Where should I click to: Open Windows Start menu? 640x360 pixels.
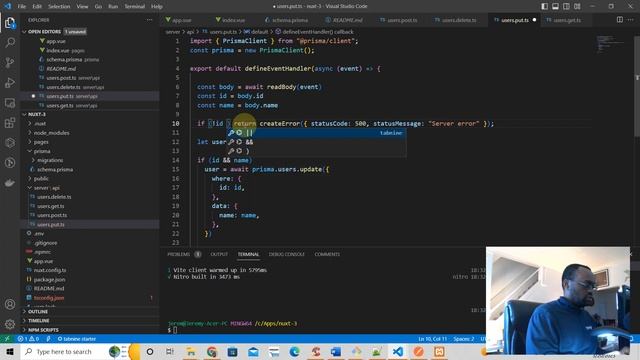coord(10,351)
